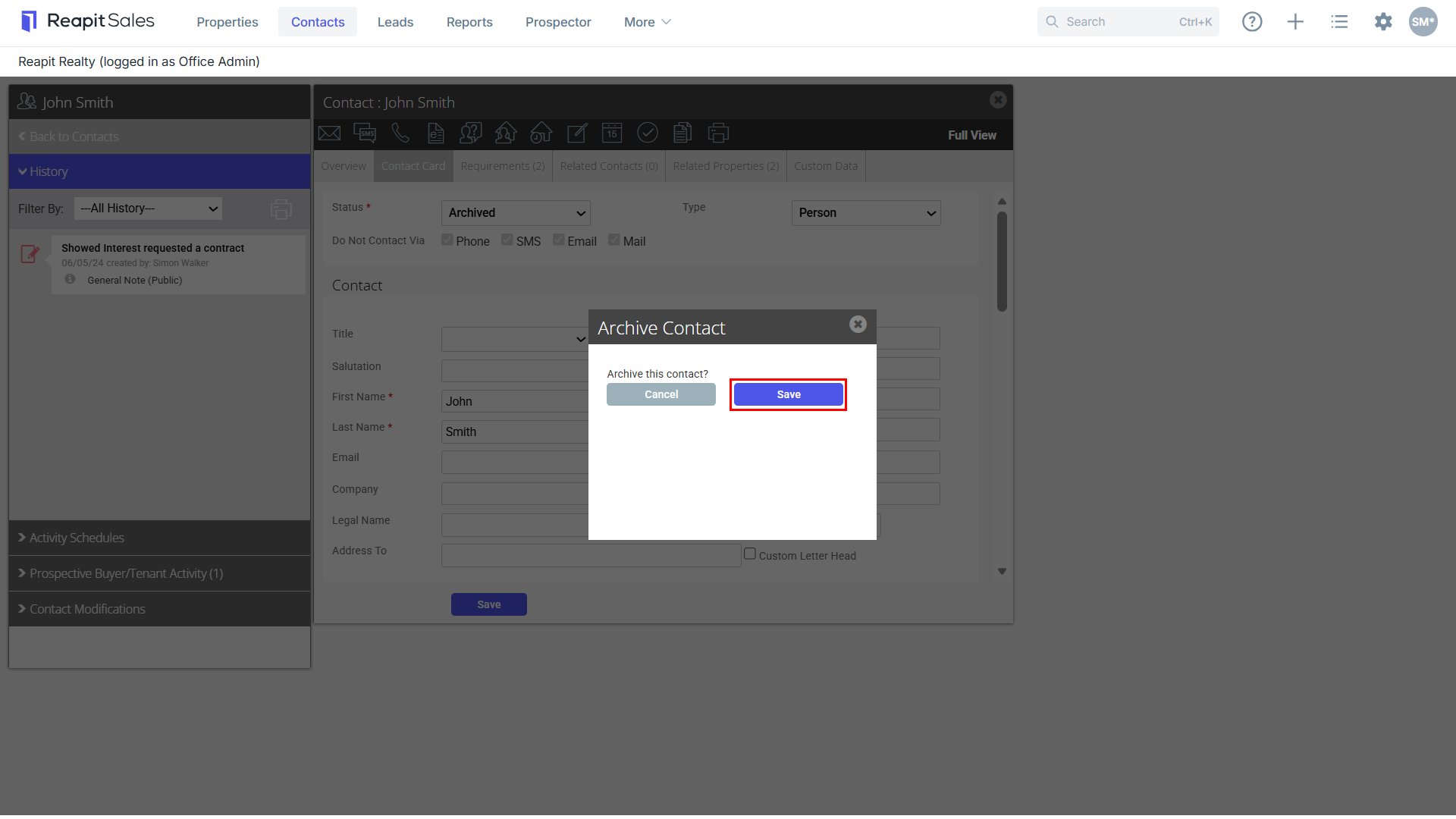This screenshot has height=819, width=1456.
Task: Enable the Custom Letter Head checkbox
Action: (750, 554)
